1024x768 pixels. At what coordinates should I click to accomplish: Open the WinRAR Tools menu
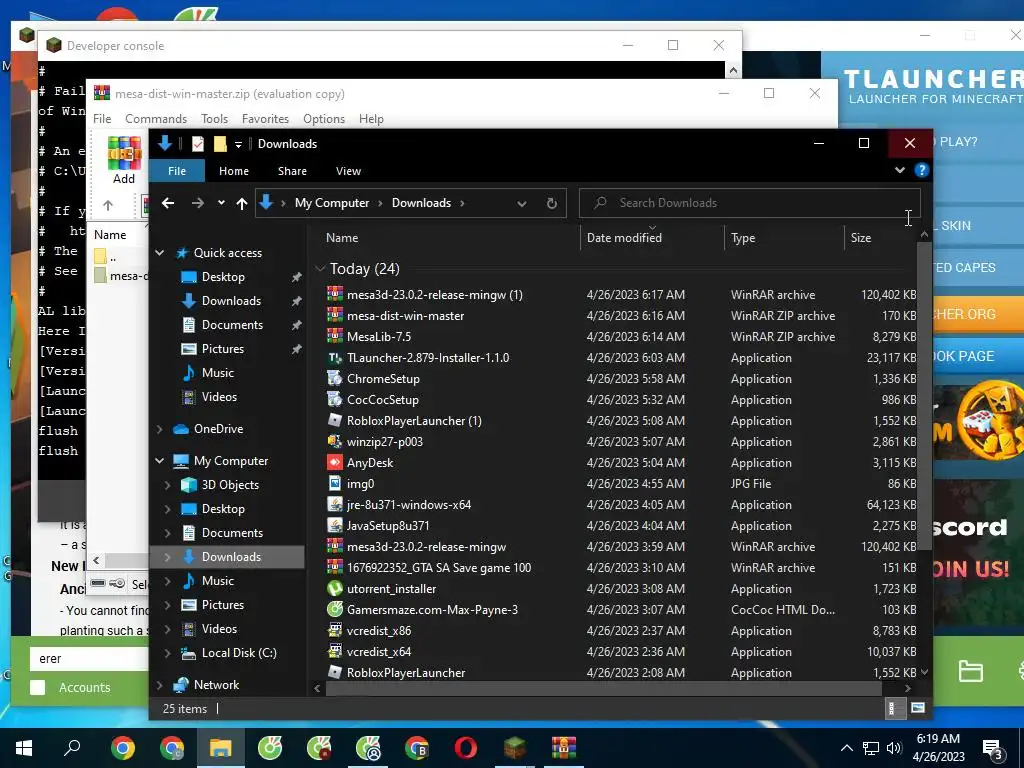point(214,119)
